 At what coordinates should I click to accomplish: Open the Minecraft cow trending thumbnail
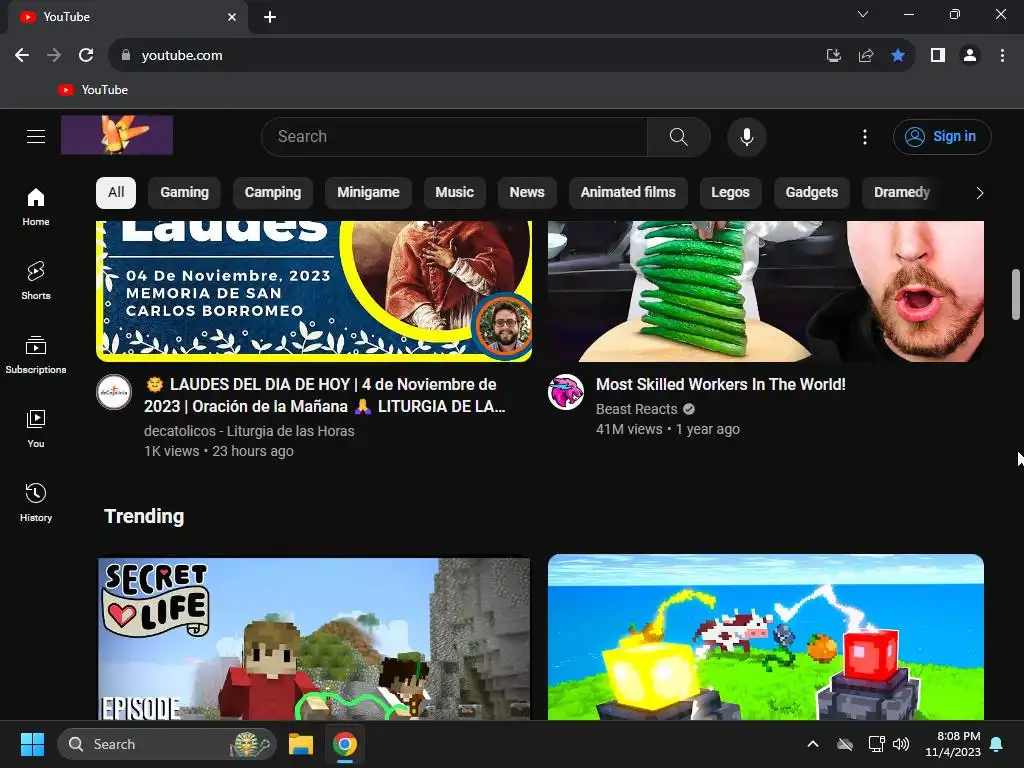coord(765,637)
